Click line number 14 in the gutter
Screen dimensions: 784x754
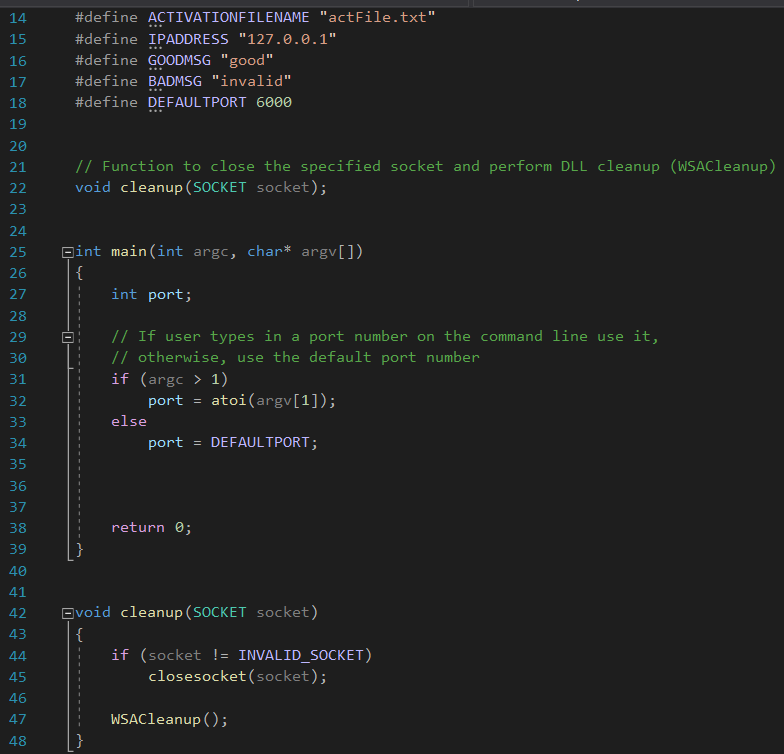tap(18, 18)
